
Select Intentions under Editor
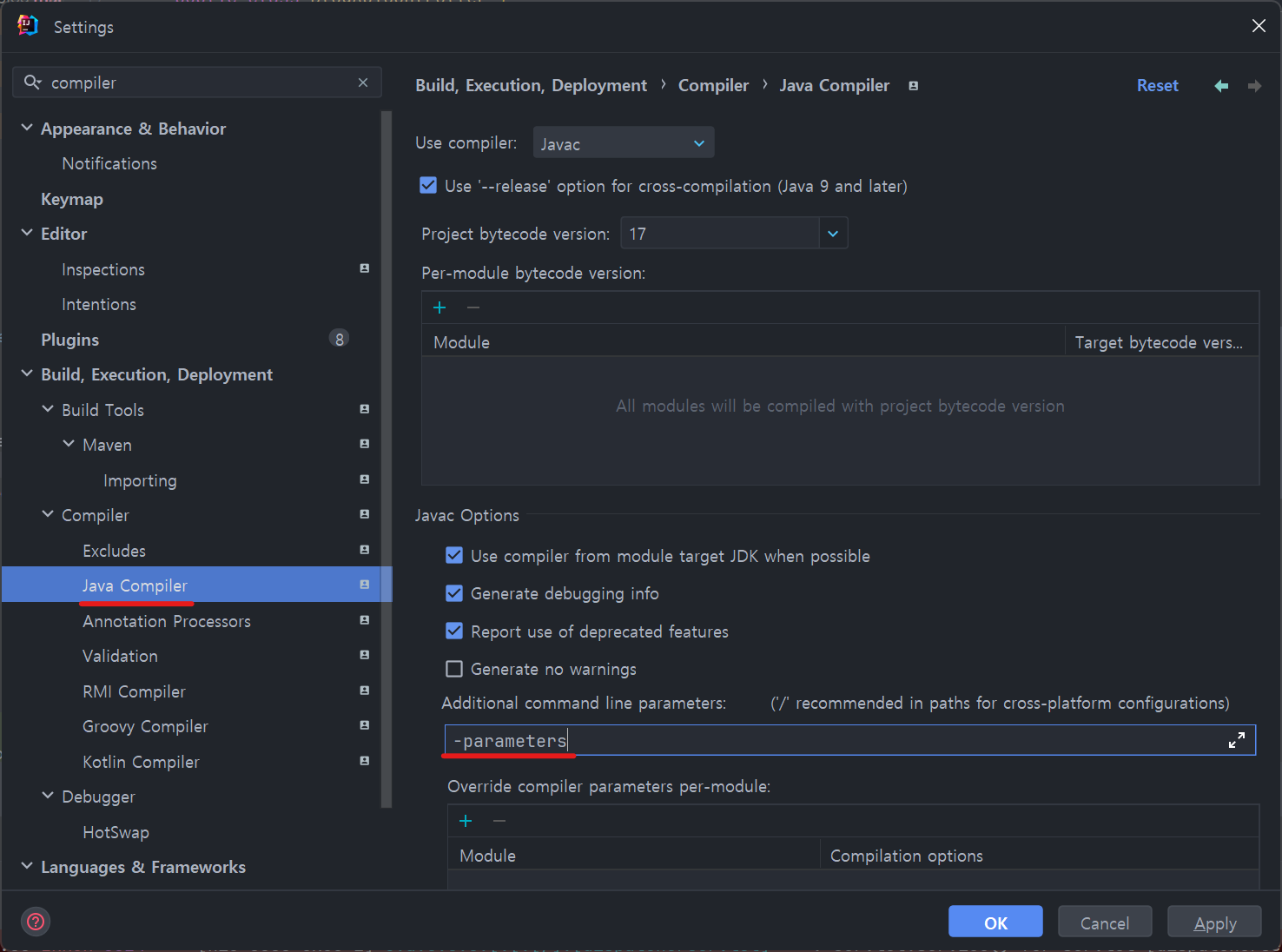click(x=99, y=304)
